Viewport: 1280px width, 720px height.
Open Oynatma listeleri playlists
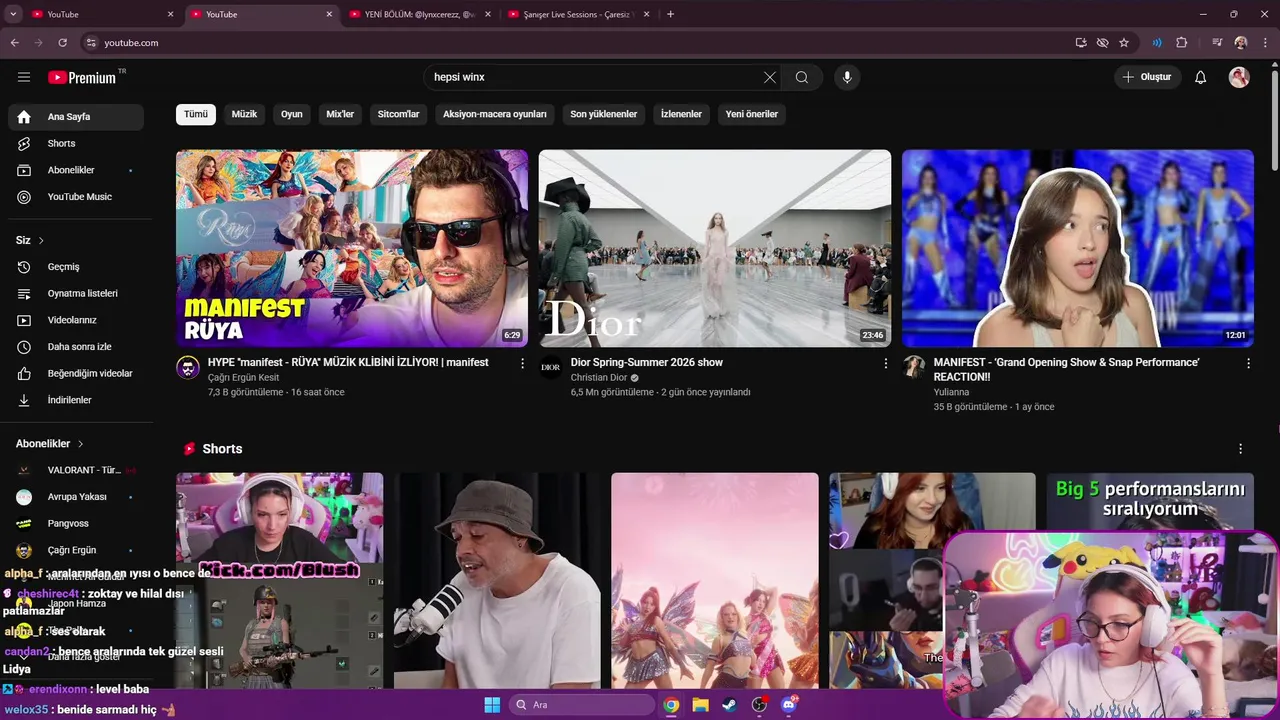pyautogui.click(x=76, y=293)
